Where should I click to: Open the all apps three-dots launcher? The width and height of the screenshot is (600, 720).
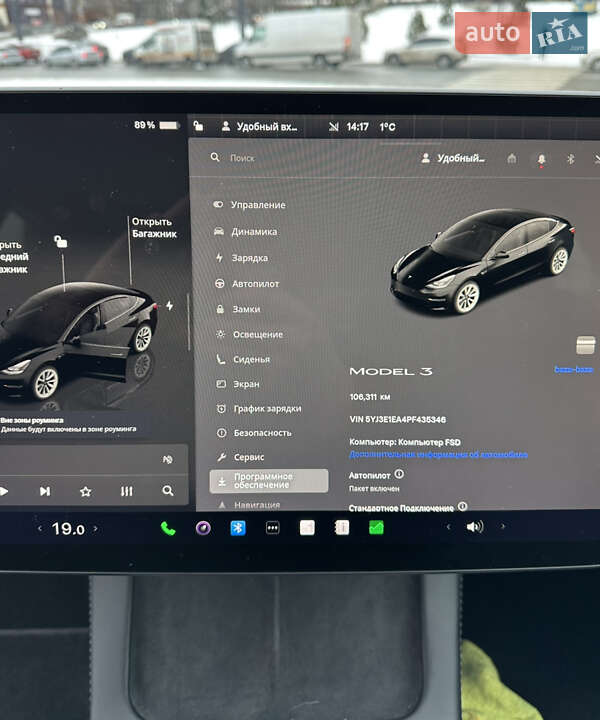point(273,528)
